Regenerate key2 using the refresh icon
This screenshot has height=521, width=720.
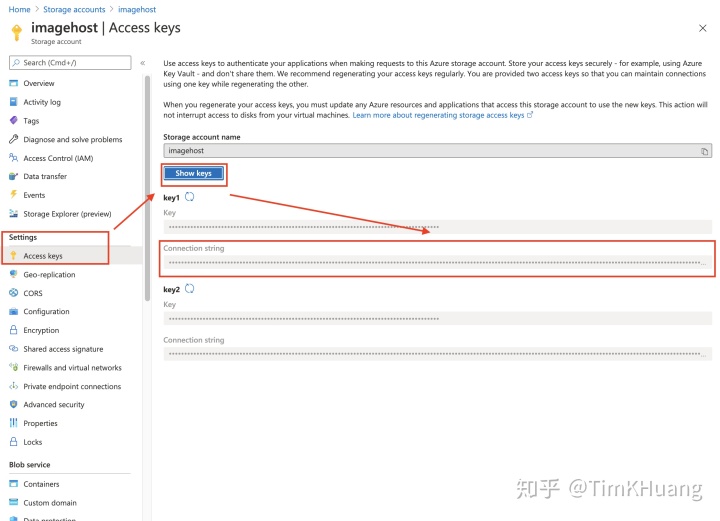click(189, 289)
